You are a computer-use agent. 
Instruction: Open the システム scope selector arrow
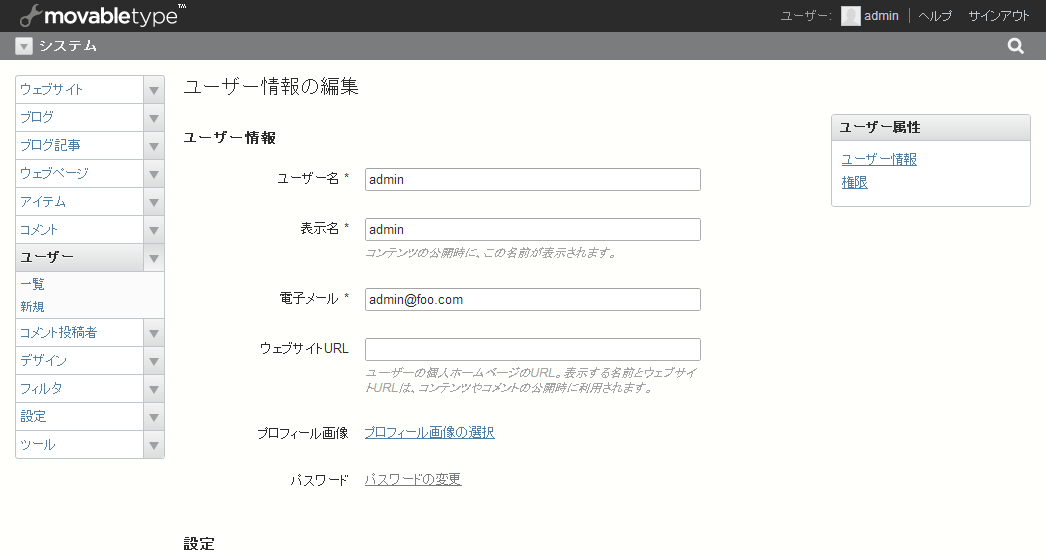tap(24, 46)
